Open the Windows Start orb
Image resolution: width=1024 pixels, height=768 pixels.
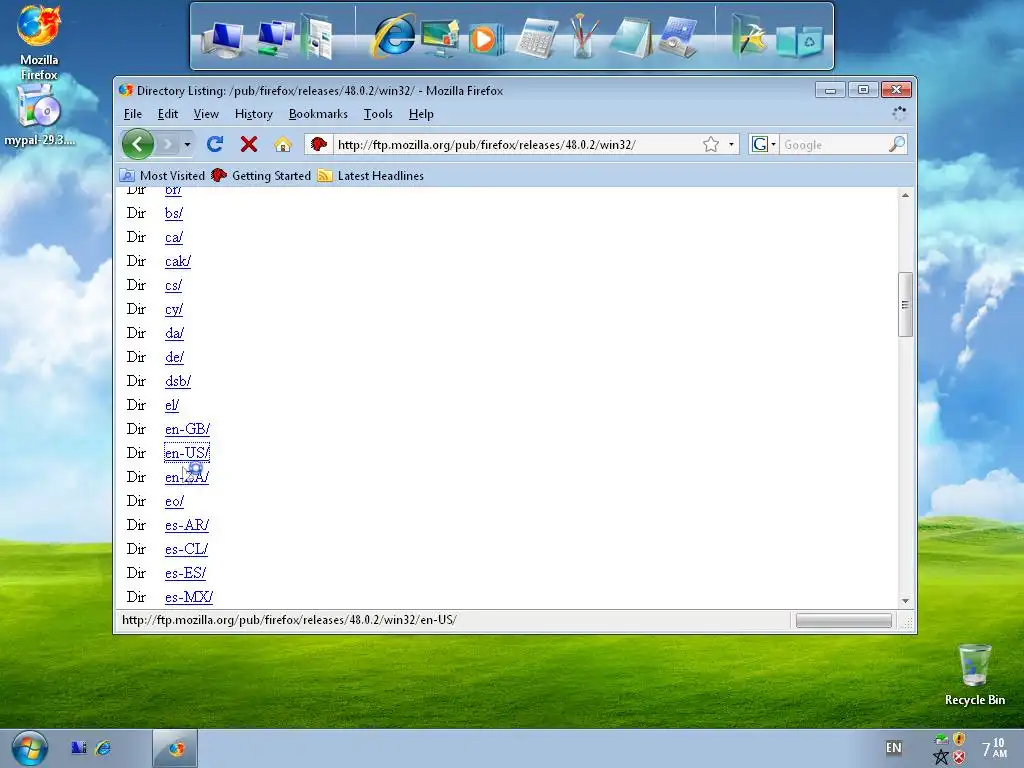coord(29,748)
